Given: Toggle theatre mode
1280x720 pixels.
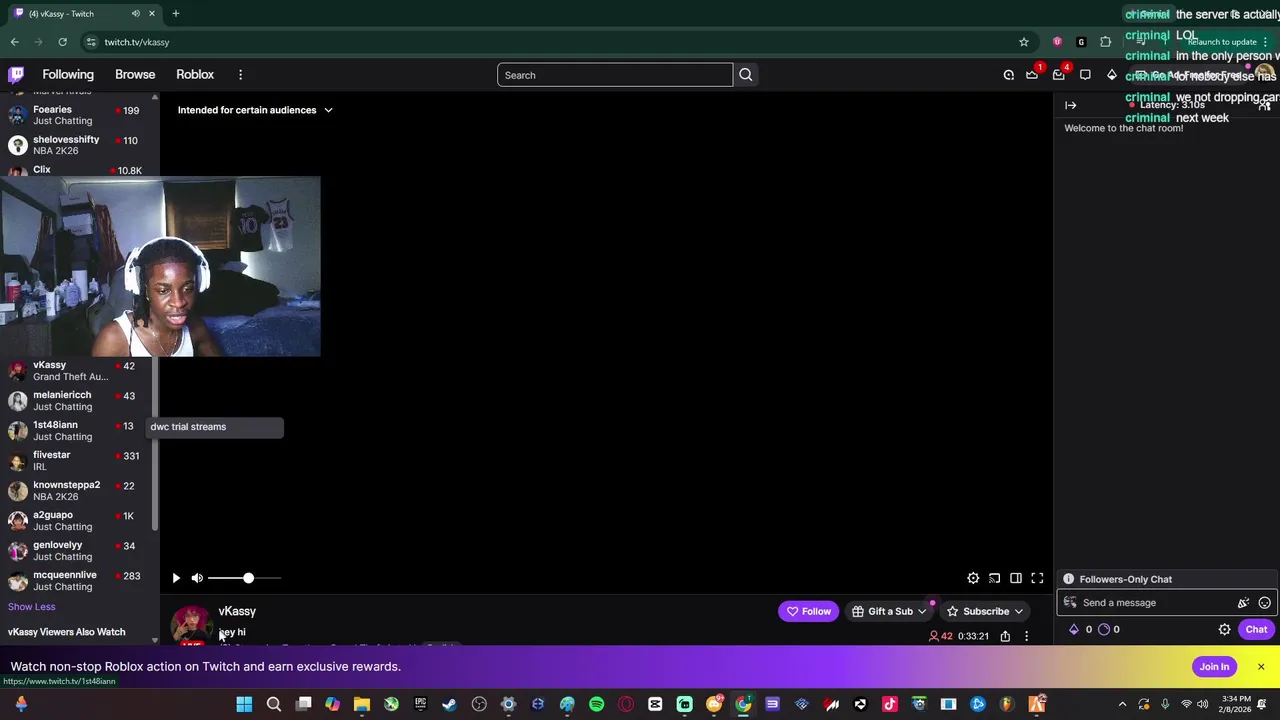Looking at the screenshot, I should pyautogui.click(x=1016, y=578).
